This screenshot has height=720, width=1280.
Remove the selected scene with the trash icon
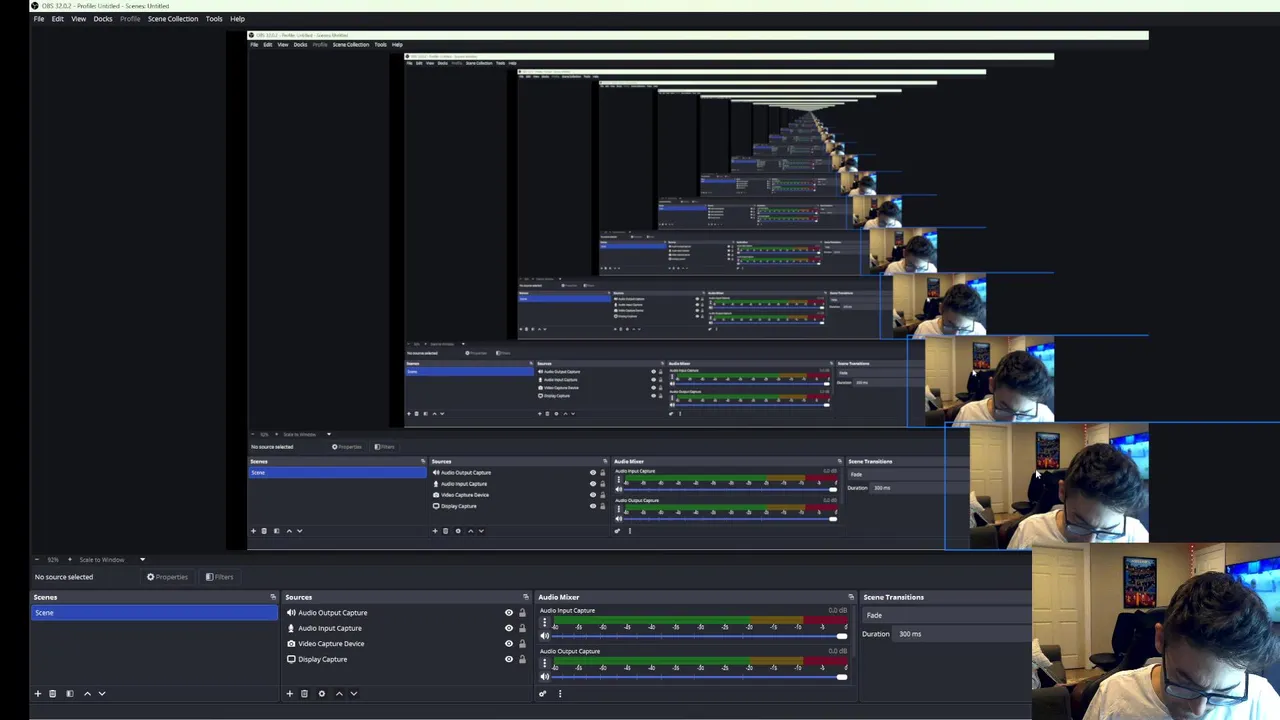pyautogui.click(x=53, y=693)
